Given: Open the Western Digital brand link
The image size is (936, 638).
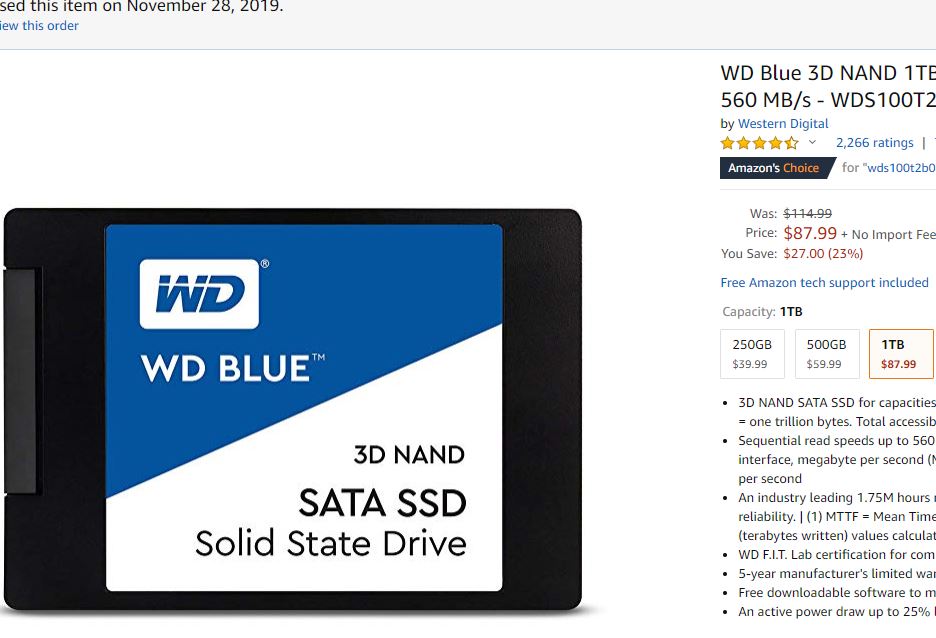Looking at the screenshot, I should click(x=783, y=124).
